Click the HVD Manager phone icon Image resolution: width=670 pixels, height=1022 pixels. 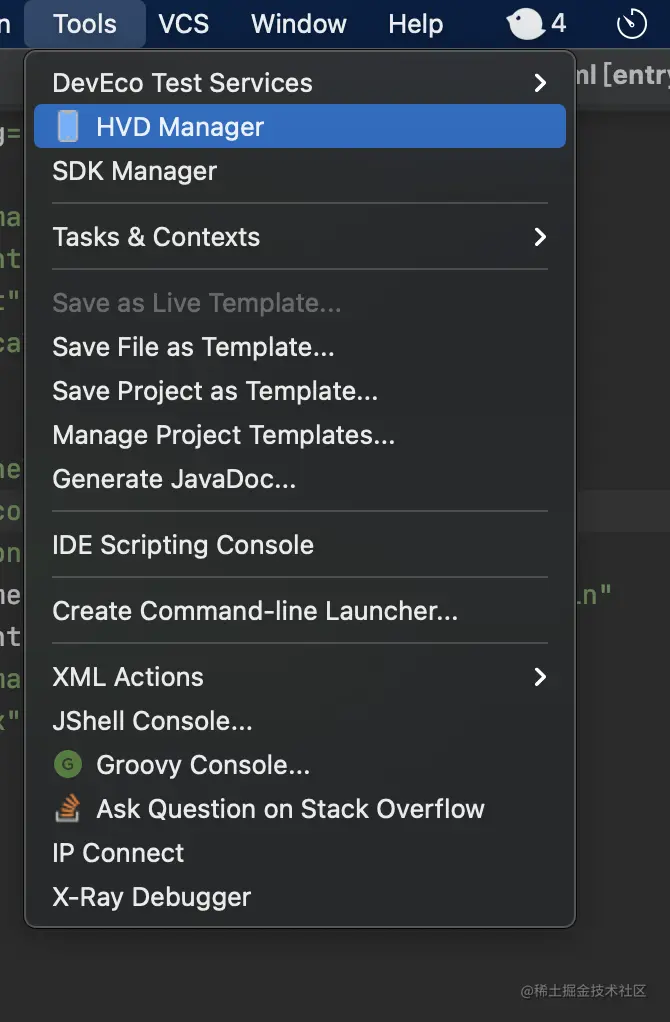point(68,127)
